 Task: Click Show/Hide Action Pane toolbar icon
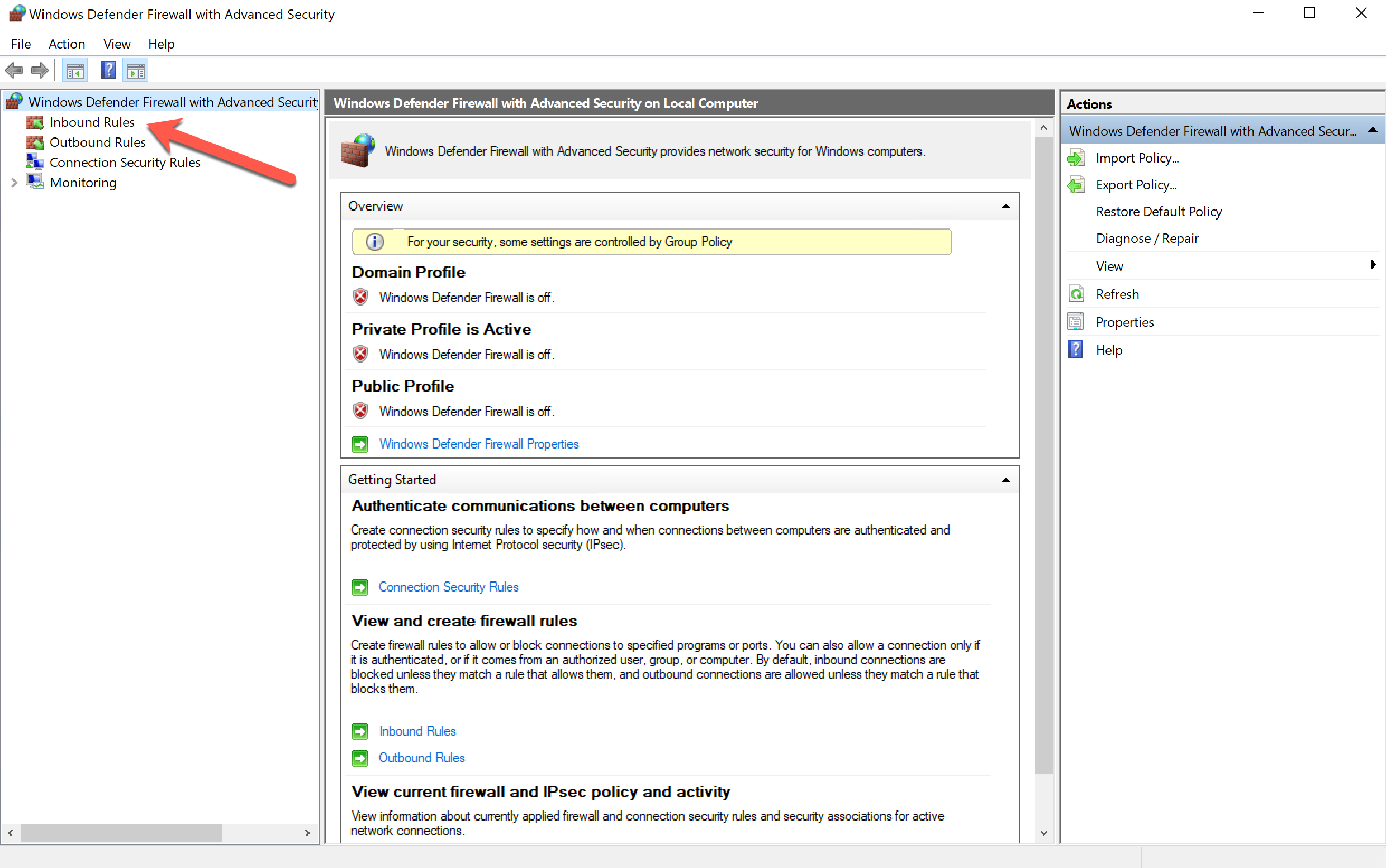click(x=136, y=70)
